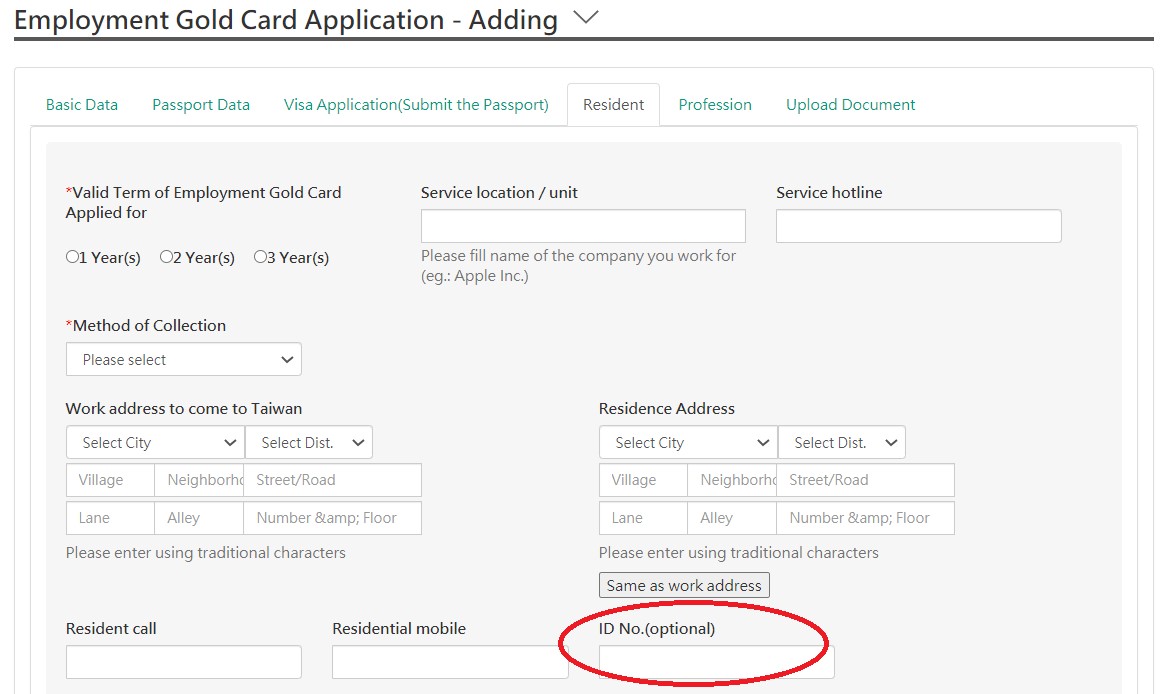Click the Residential mobile text field

click(x=450, y=662)
